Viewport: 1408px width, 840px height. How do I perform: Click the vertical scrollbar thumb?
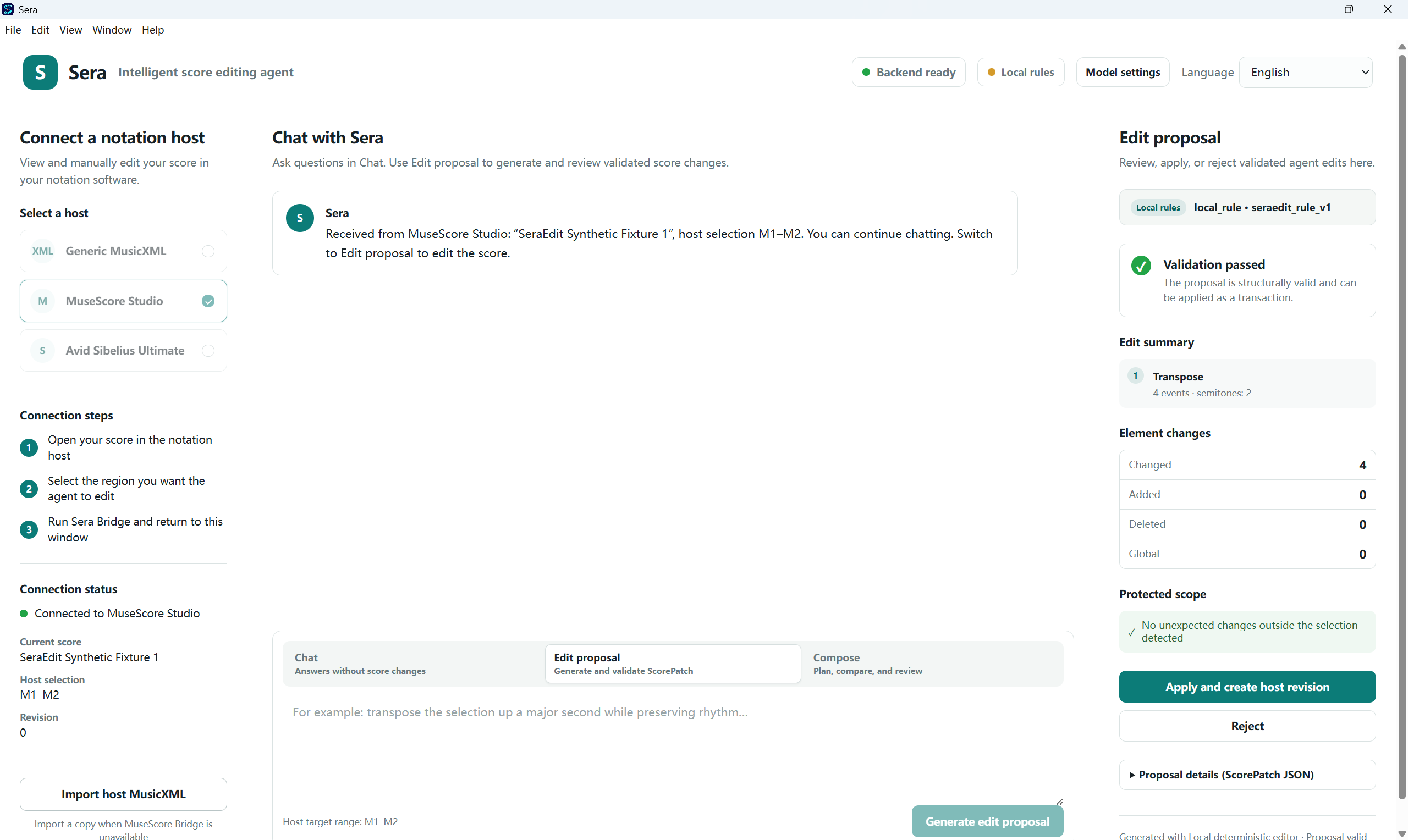click(x=1402, y=427)
